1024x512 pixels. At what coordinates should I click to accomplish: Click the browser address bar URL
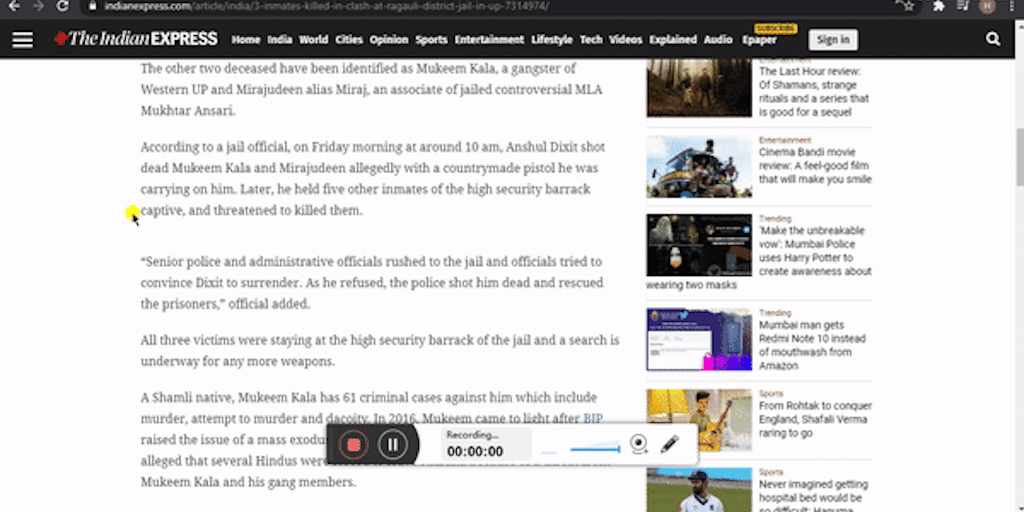click(x=327, y=6)
